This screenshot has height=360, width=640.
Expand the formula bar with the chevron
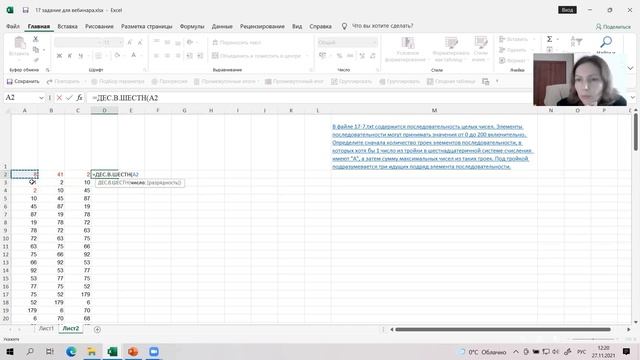click(632, 98)
